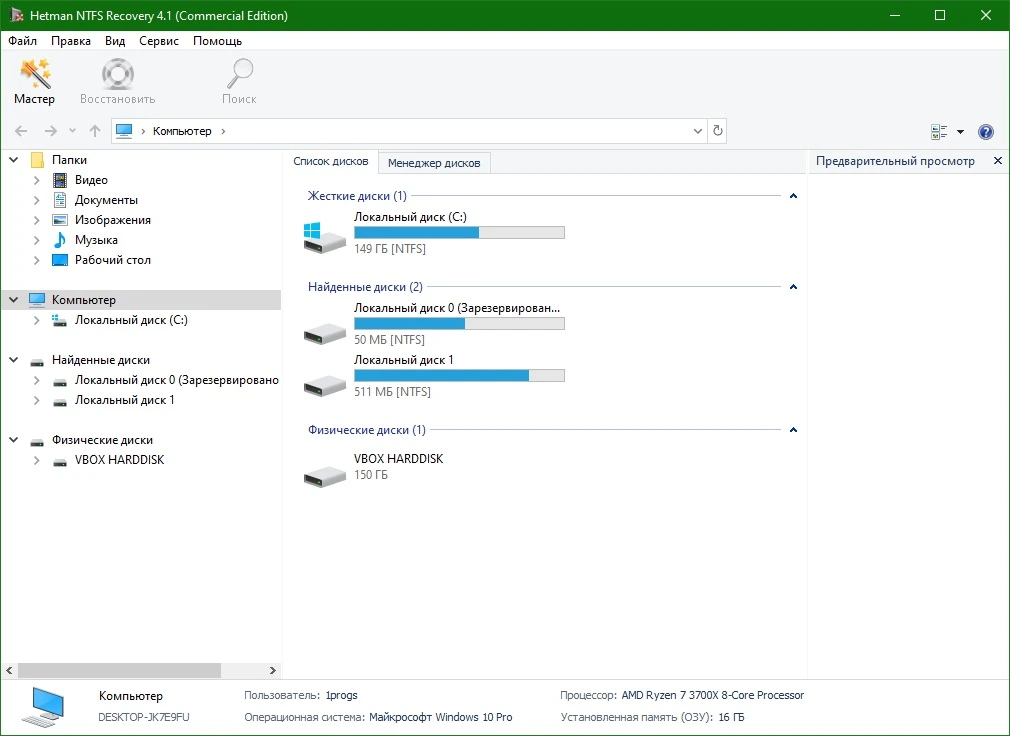Click the scrollbar right arrow in tree
The height and width of the screenshot is (736, 1010).
(272, 670)
